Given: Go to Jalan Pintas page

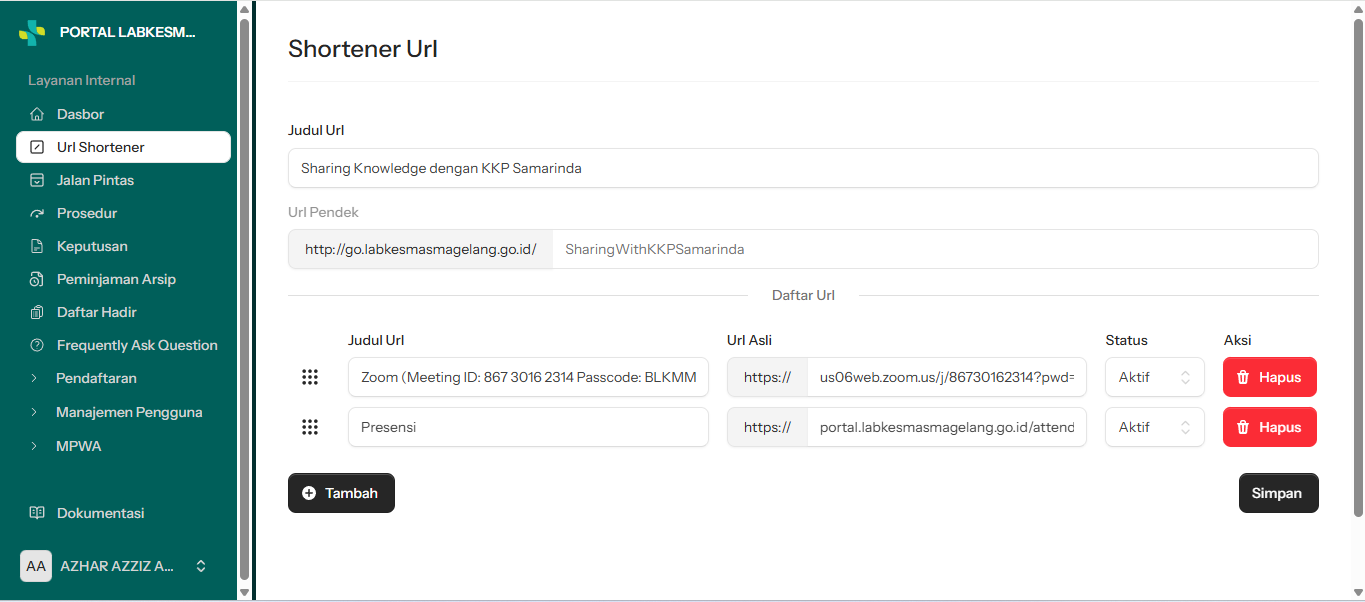Looking at the screenshot, I should coord(123,180).
